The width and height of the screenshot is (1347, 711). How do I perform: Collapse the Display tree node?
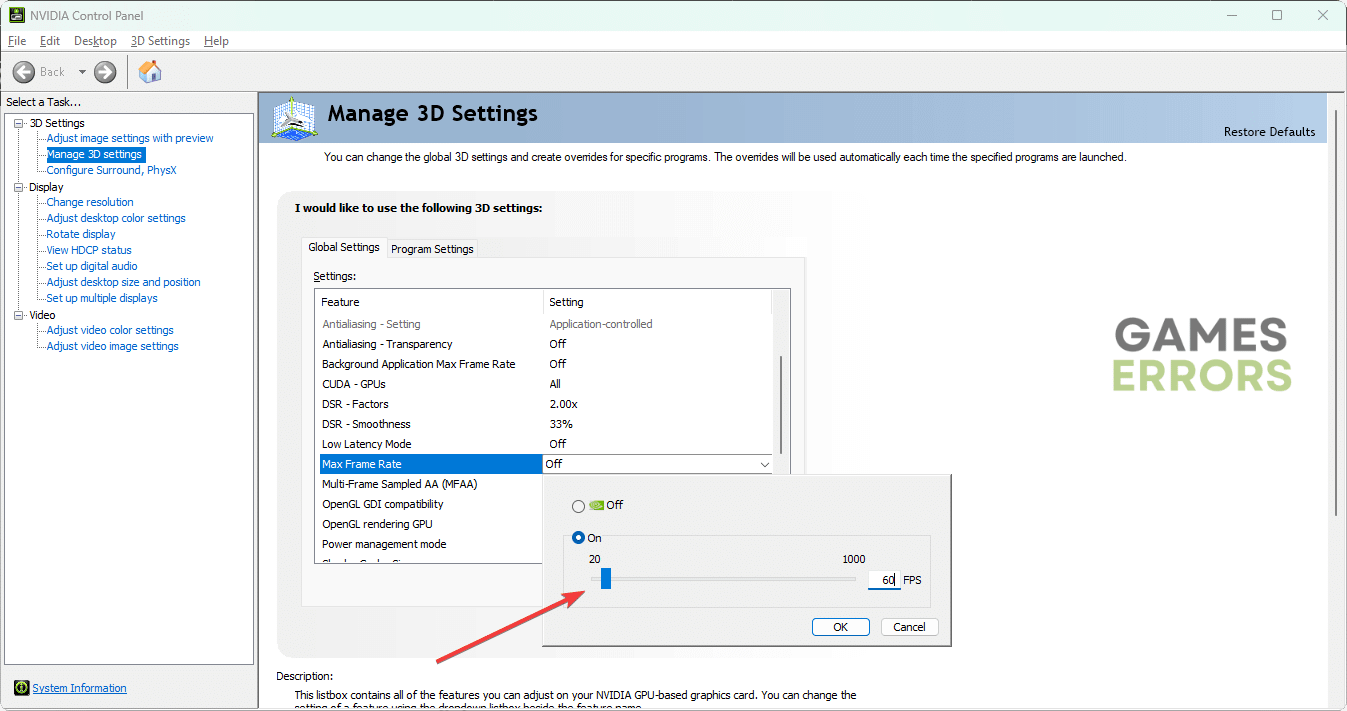18,187
